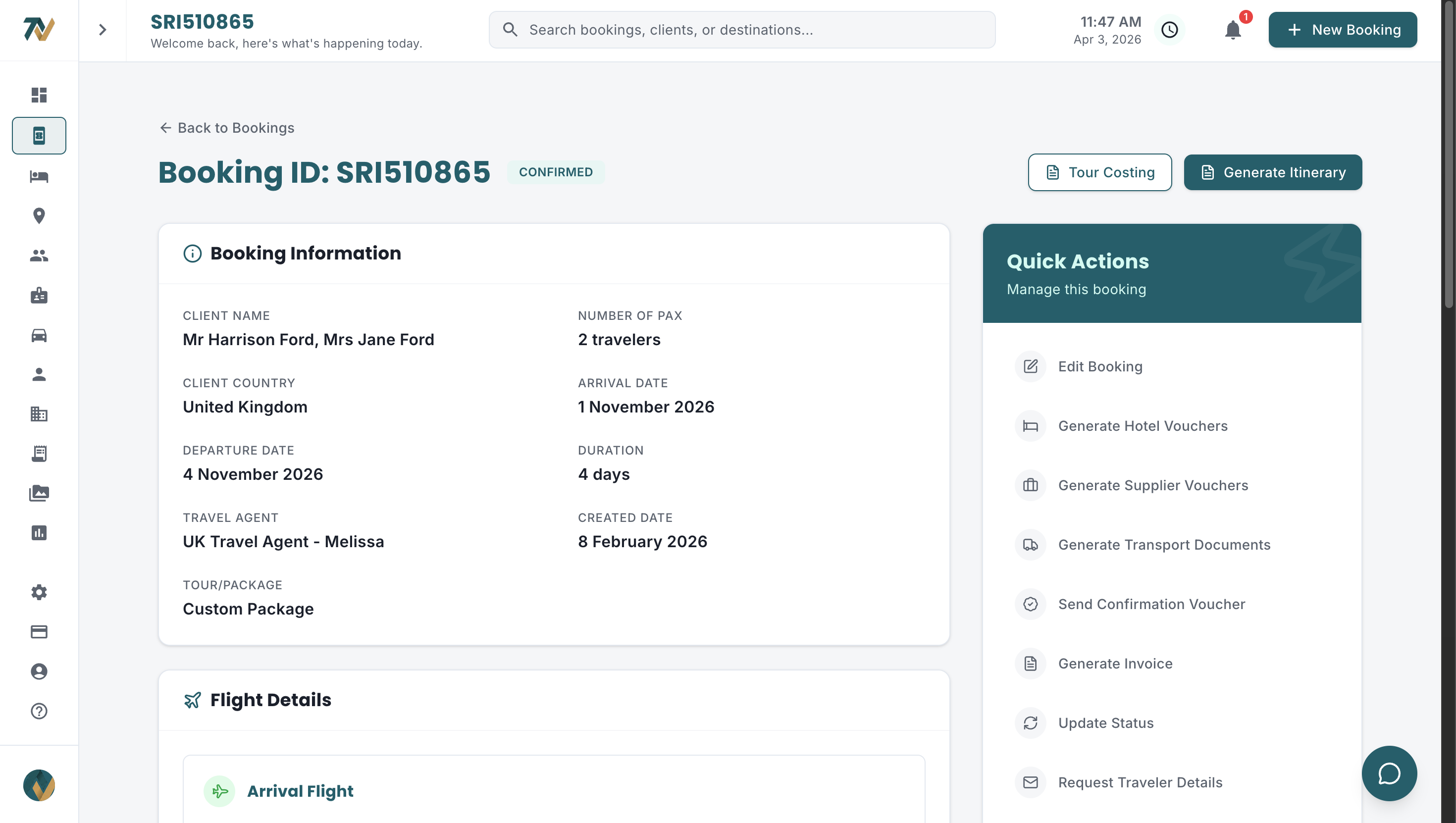Click arrival date '1 November 2026'

(x=646, y=407)
